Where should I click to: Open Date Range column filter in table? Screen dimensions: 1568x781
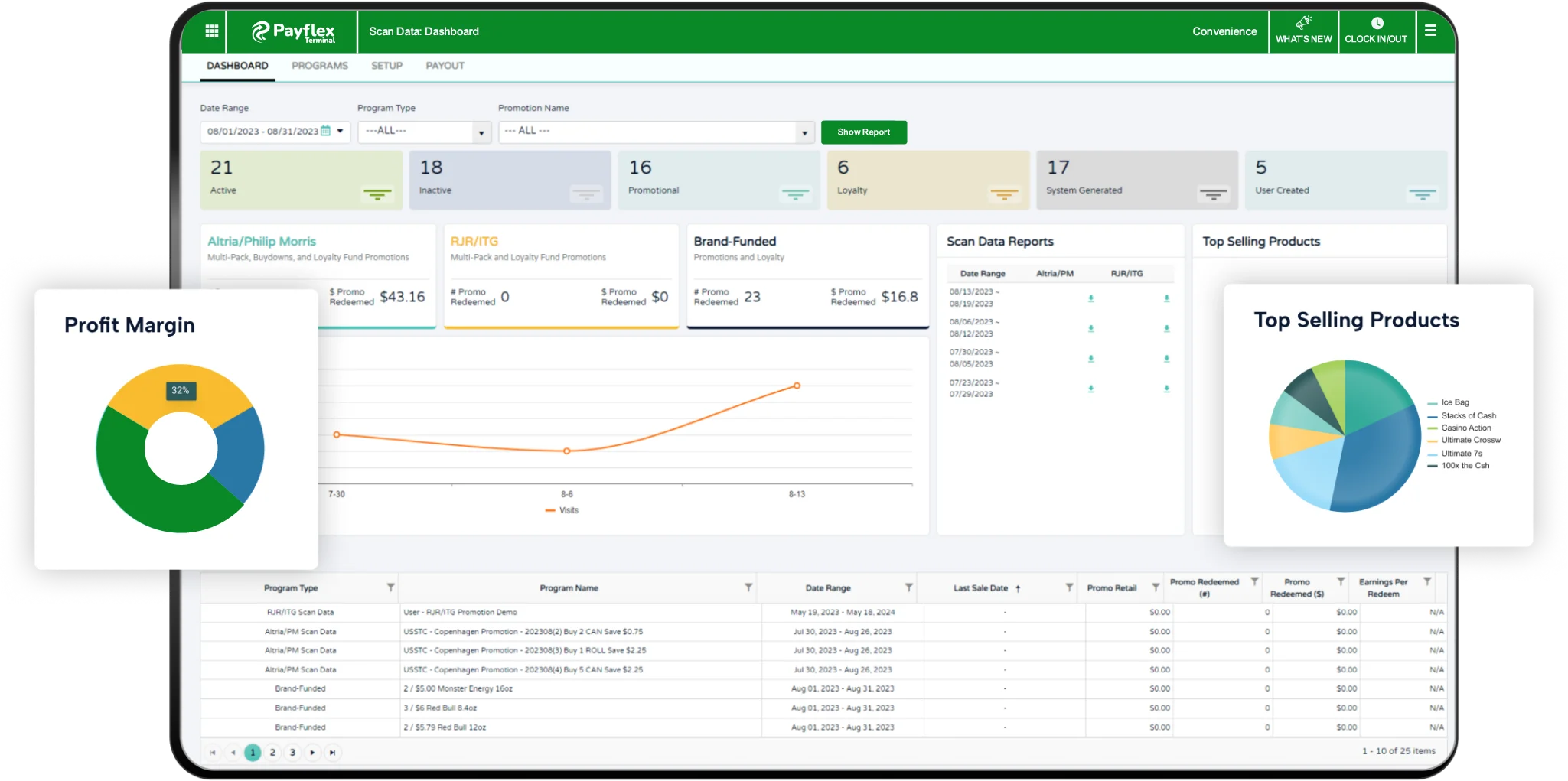(x=908, y=587)
